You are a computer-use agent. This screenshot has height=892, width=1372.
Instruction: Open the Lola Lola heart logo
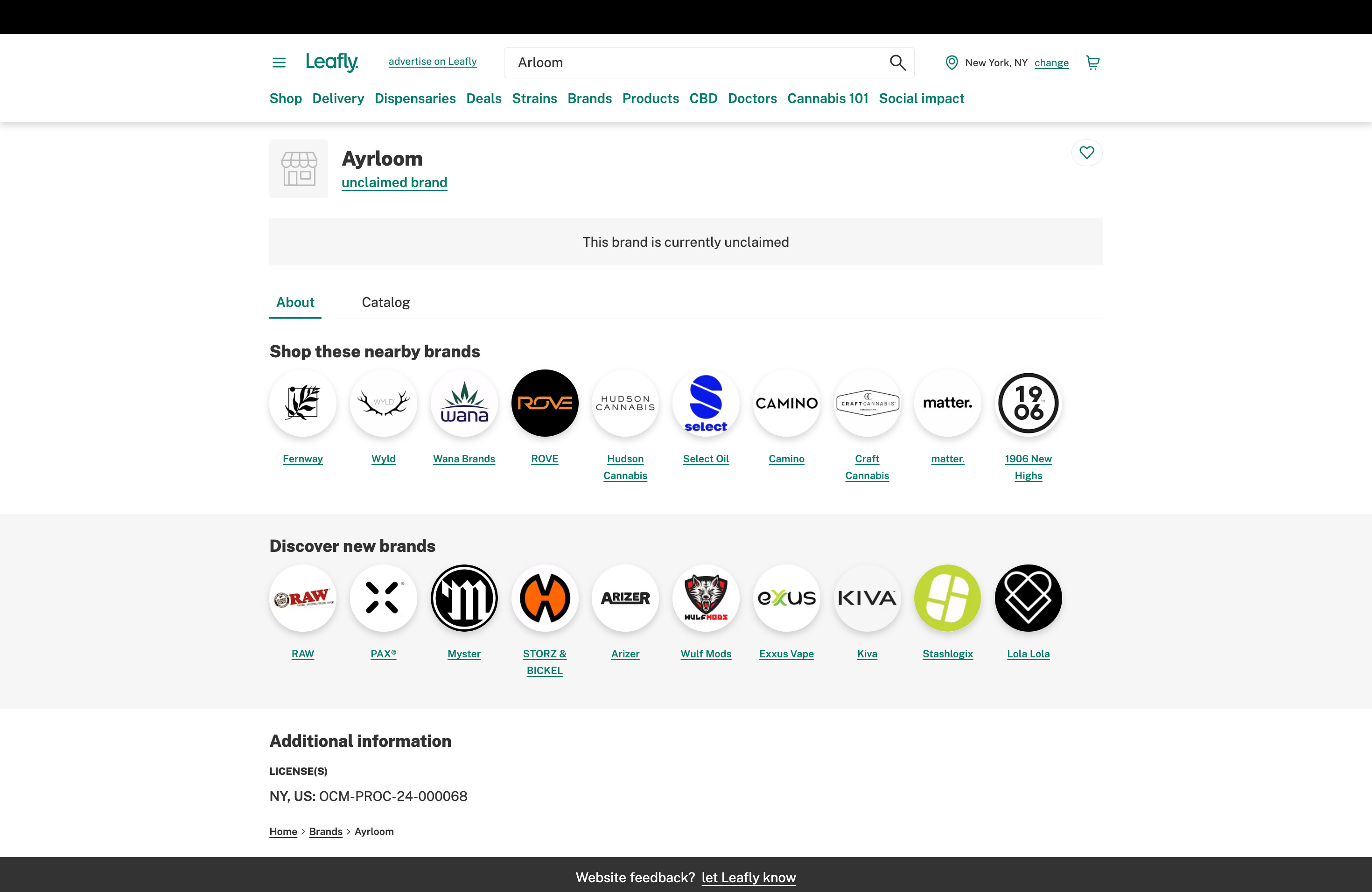(x=1029, y=598)
